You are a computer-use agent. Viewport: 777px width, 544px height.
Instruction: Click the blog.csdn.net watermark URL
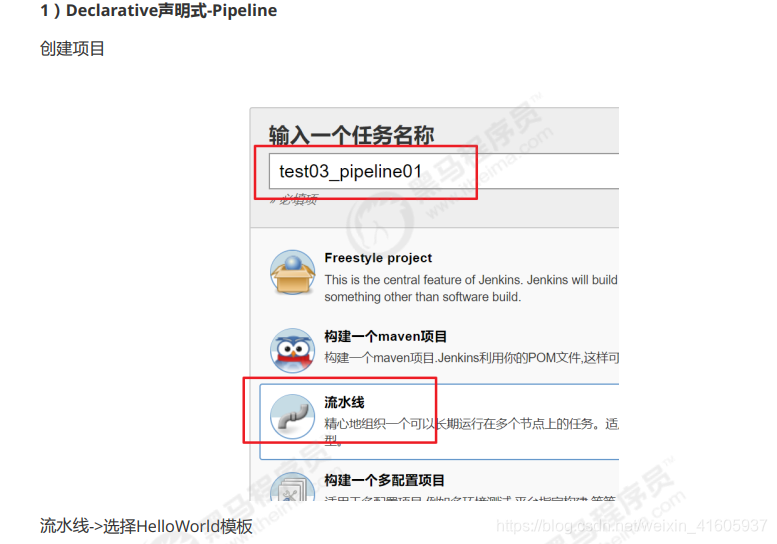(631, 525)
